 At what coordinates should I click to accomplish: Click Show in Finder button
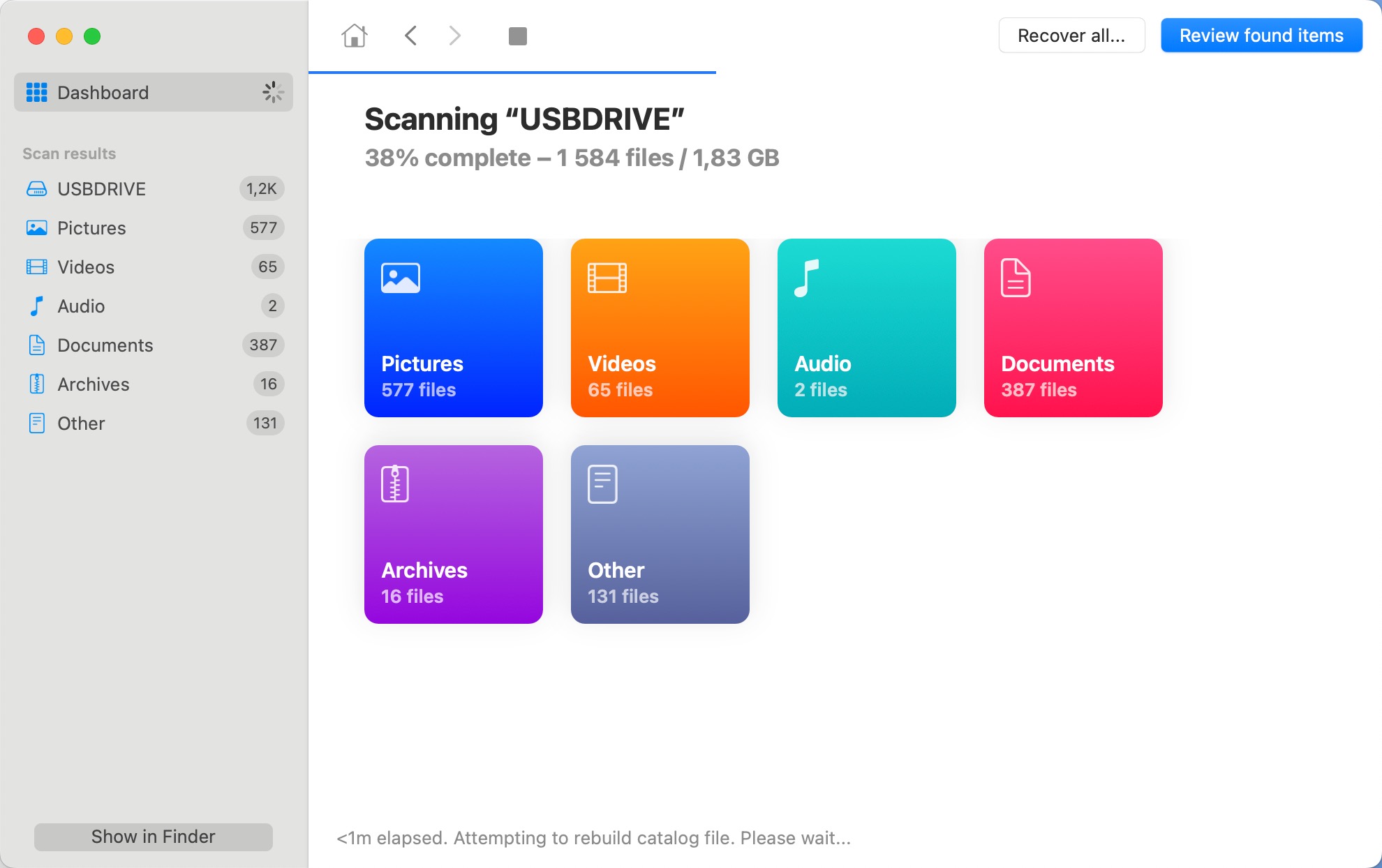click(154, 837)
